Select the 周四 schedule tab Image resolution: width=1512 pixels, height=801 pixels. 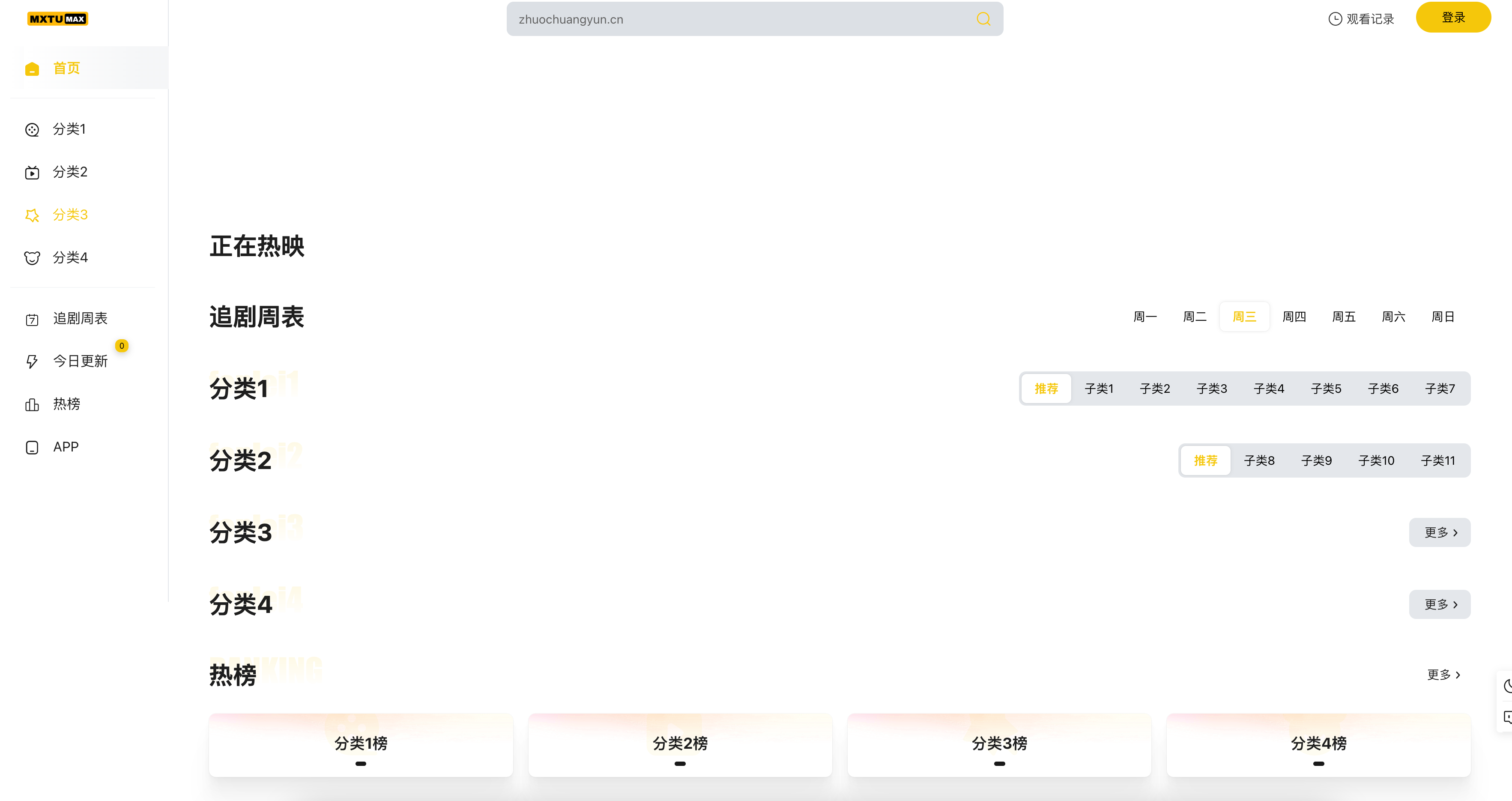(x=1294, y=317)
